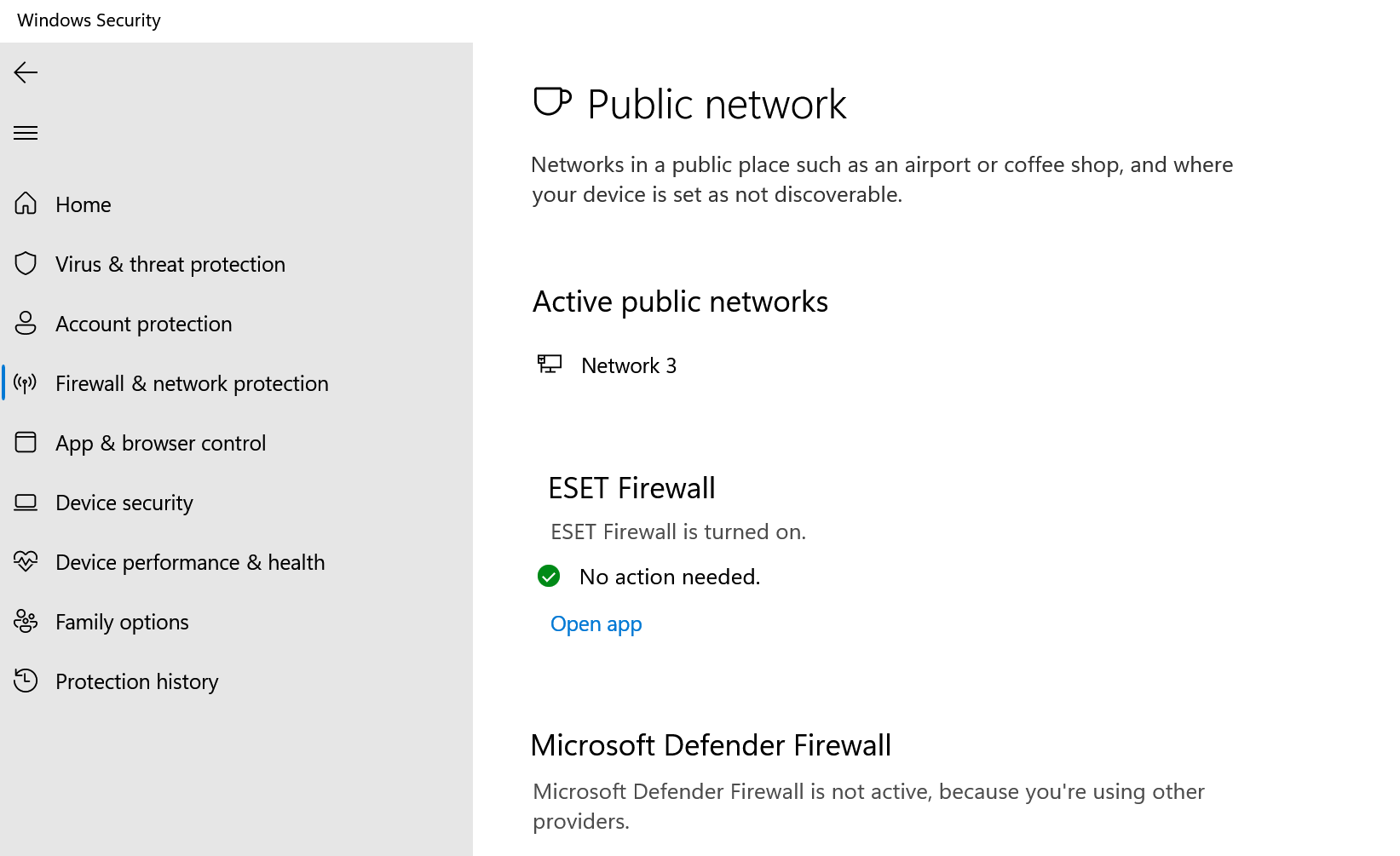Click the Network 3 active network entry
The width and height of the screenshot is (1400, 856).
pyautogui.click(x=629, y=365)
